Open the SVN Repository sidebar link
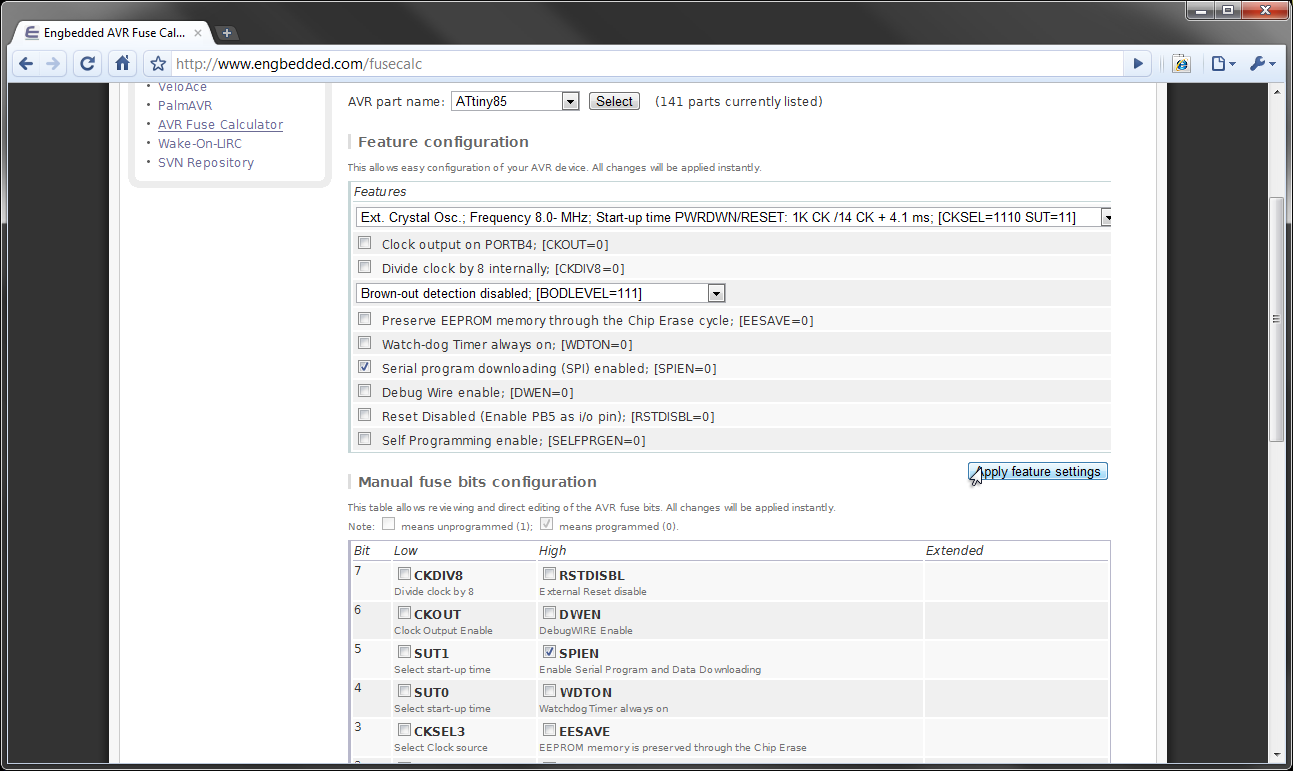1293x771 pixels. pyautogui.click(x=206, y=163)
